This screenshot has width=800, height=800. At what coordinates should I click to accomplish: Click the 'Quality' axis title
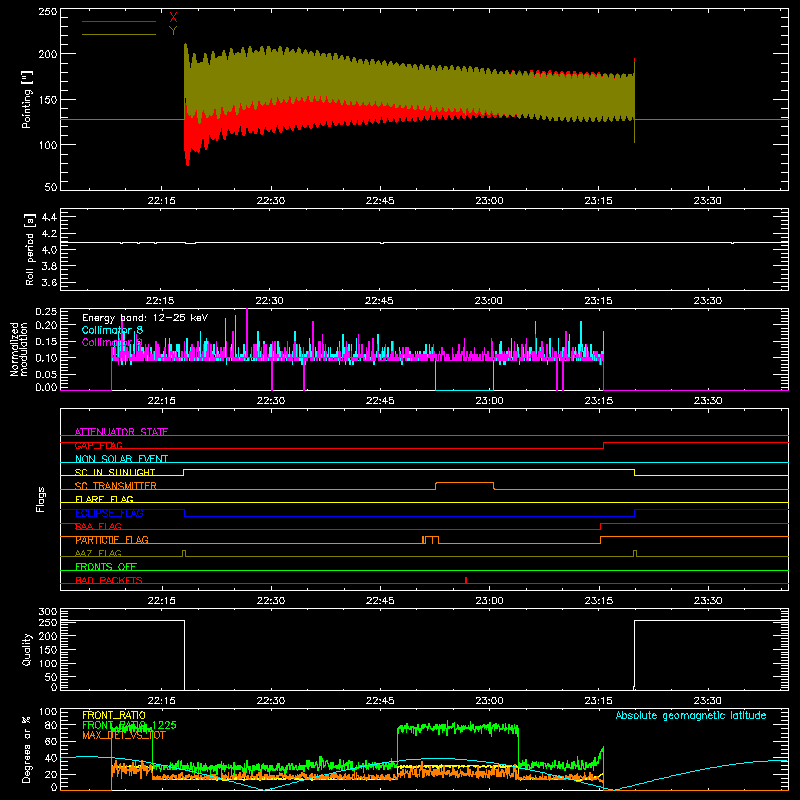click(x=27, y=649)
